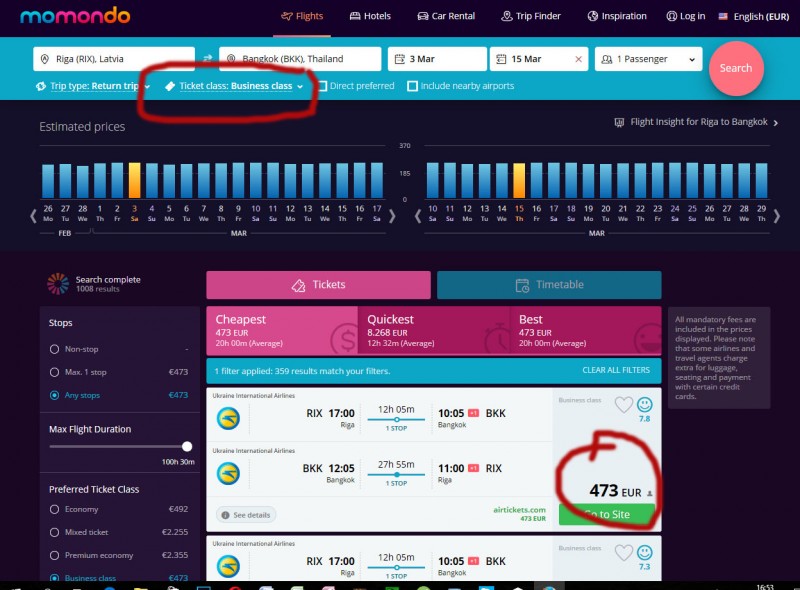Show later departure dates arrow after 17 Sa
Screen dimensions: 800x590
(x=392, y=216)
